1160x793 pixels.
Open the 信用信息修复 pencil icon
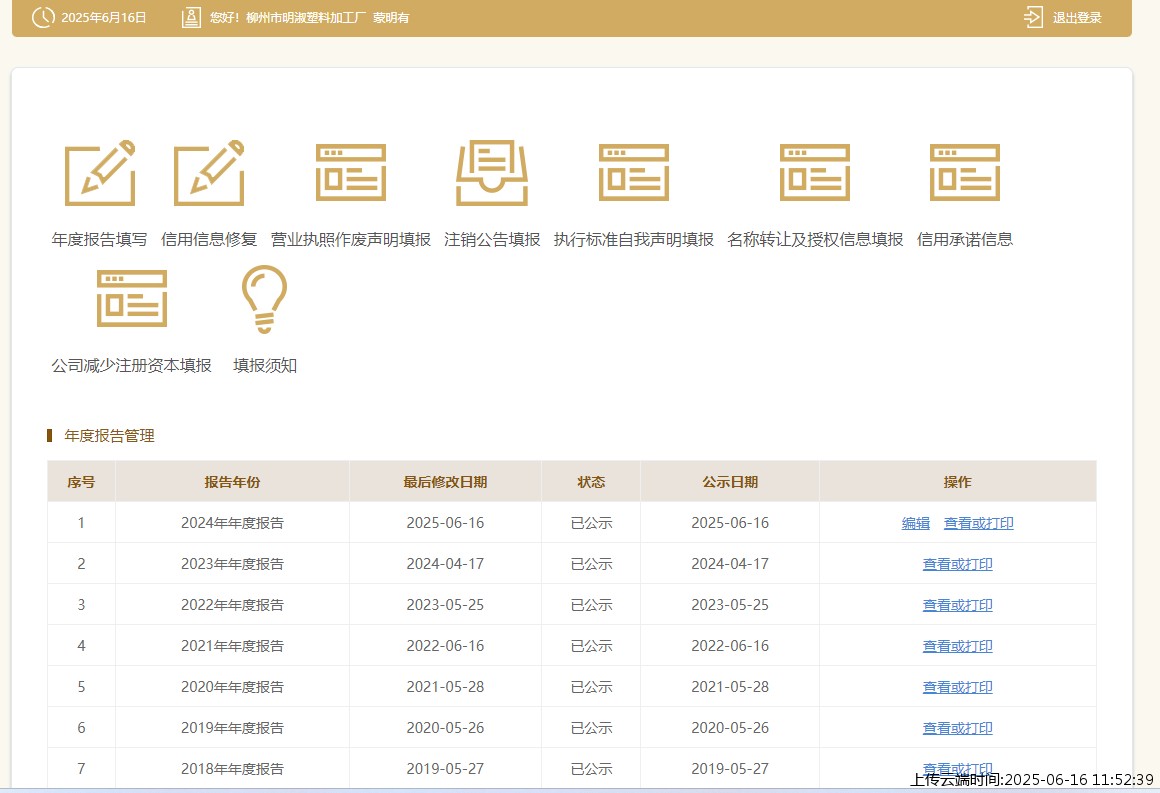[209, 172]
